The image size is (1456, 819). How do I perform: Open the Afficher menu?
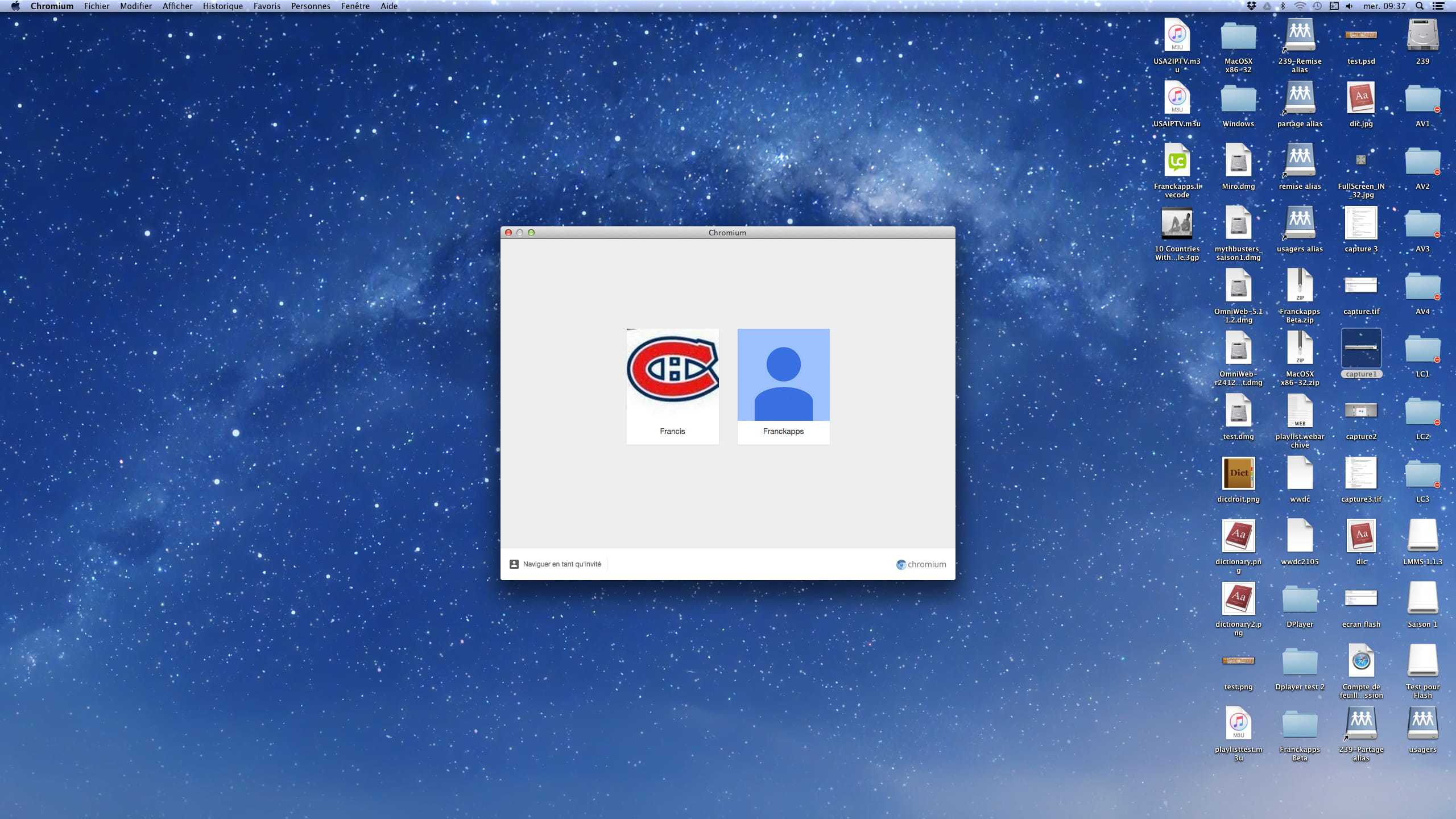point(177,6)
